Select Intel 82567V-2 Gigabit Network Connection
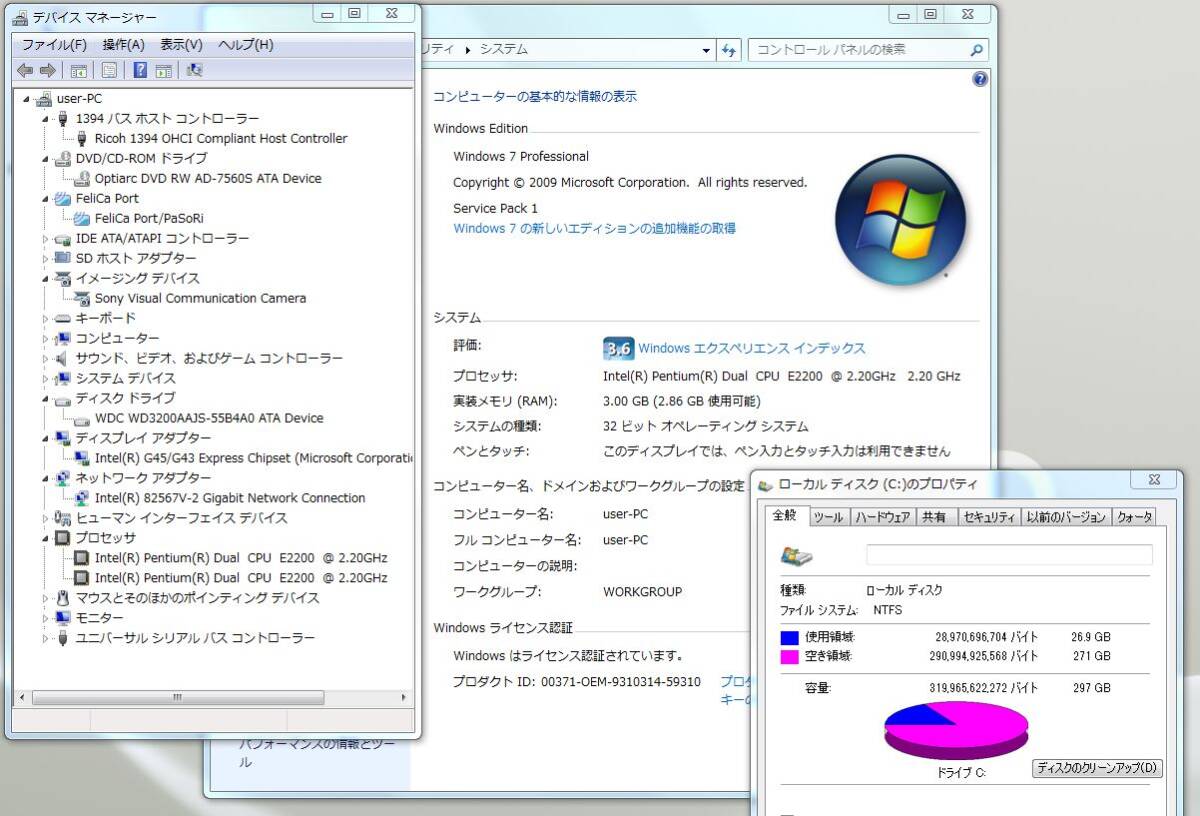The image size is (1200, 816). pyautogui.click(x=230, y=498)
